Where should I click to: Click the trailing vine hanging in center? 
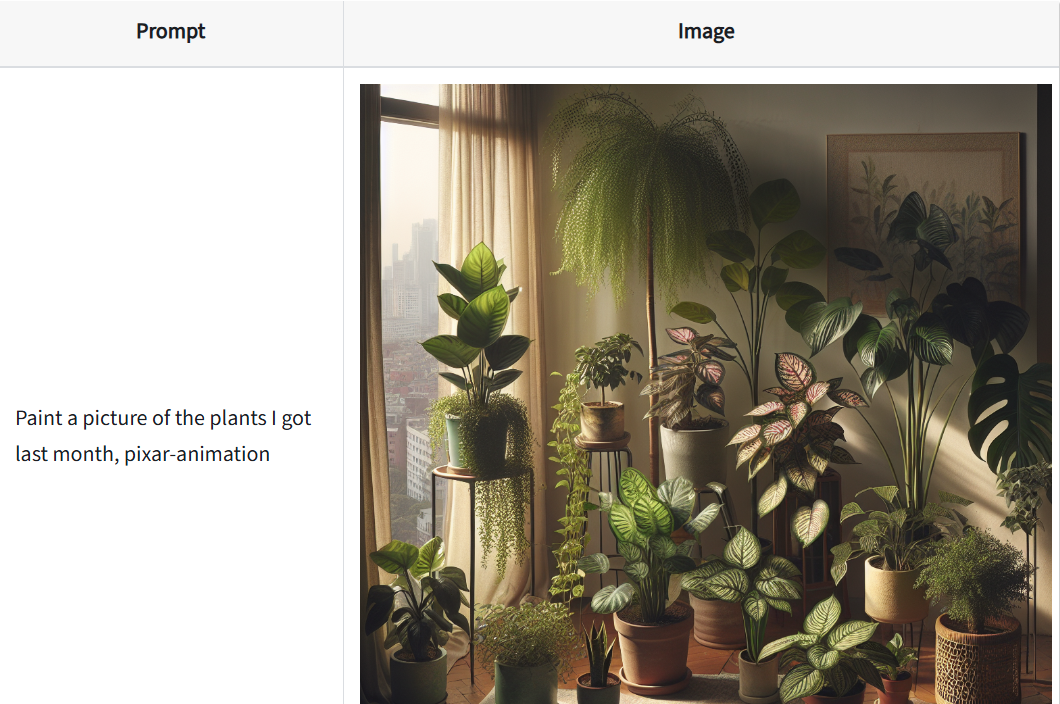pos(569,487)
